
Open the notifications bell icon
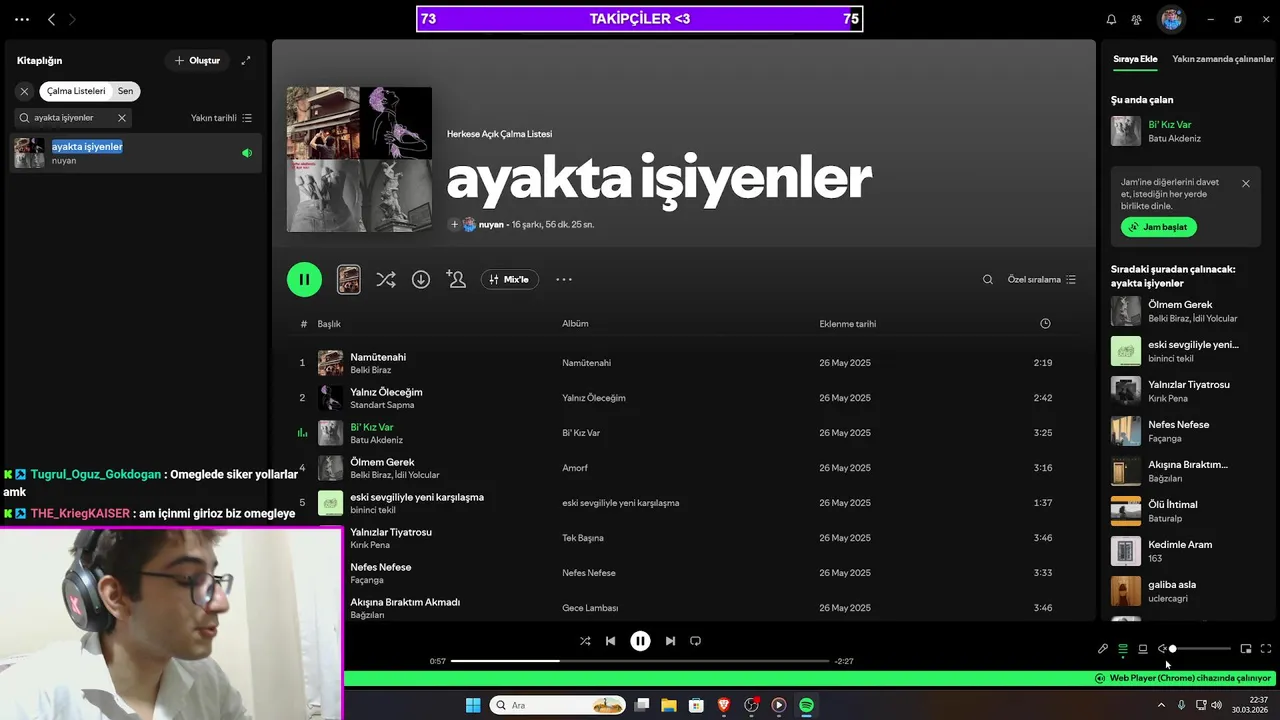coord(1111,19)
